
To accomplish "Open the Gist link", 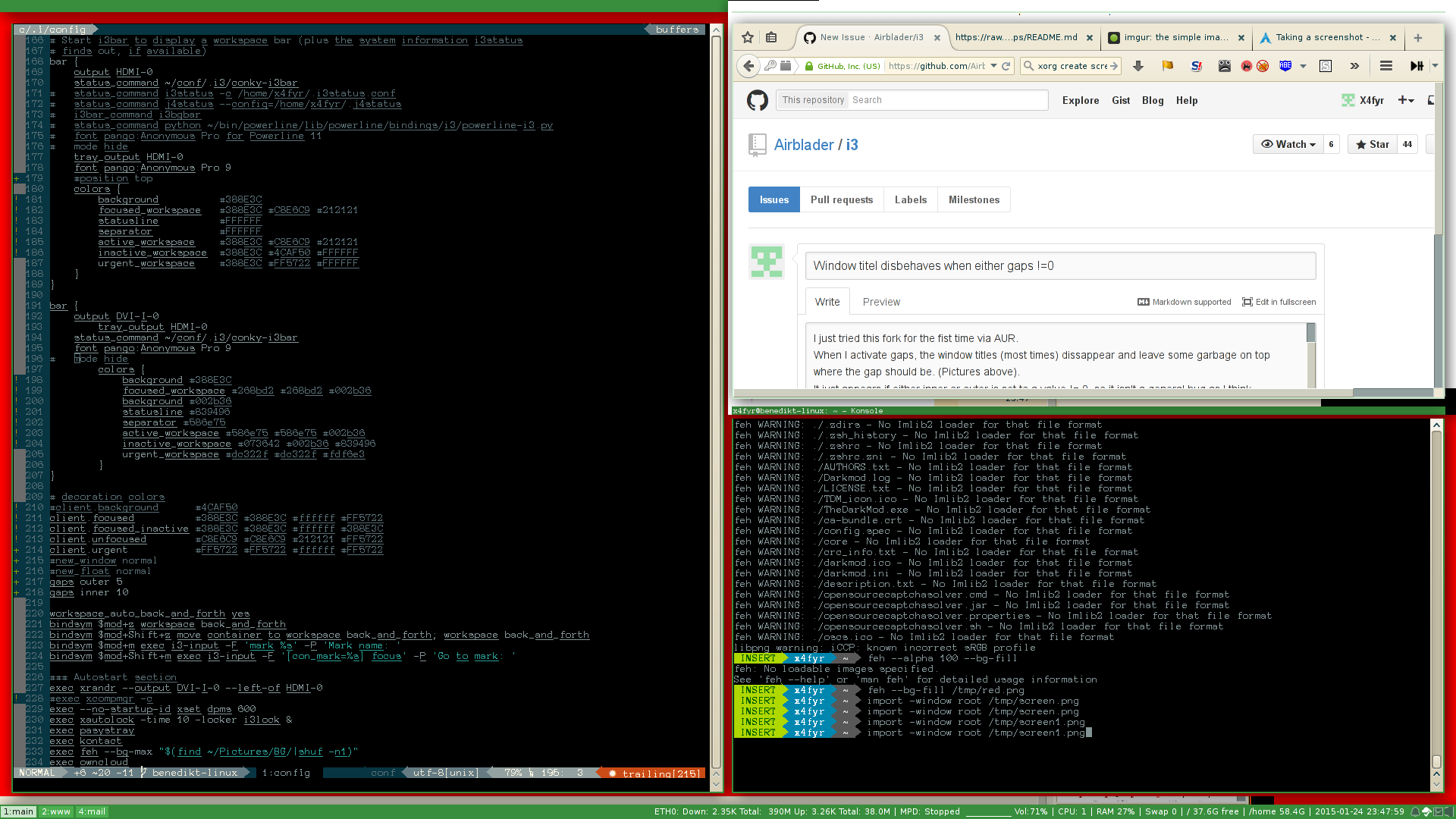I will click(x=1121, y=100).
